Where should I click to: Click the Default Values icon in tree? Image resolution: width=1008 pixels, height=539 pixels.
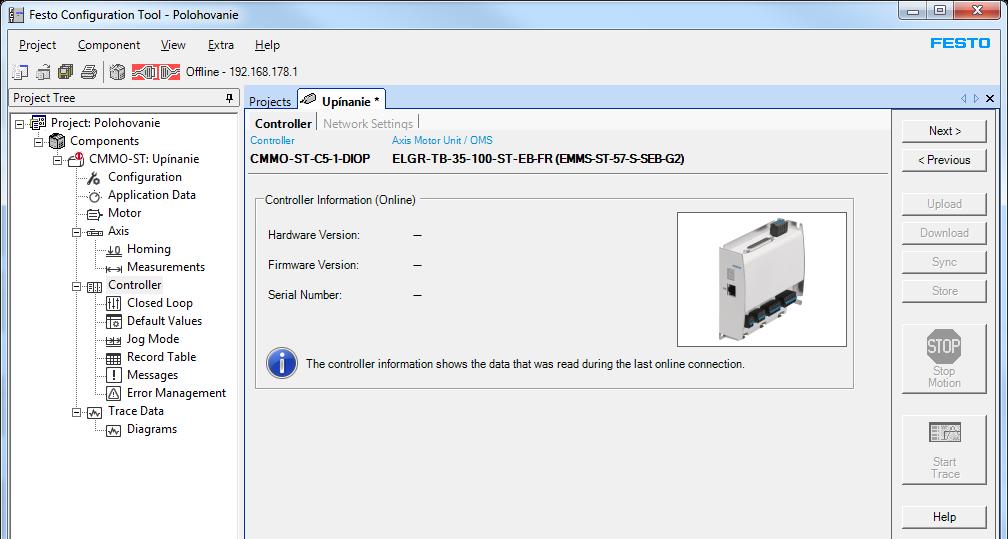point(114,322)
